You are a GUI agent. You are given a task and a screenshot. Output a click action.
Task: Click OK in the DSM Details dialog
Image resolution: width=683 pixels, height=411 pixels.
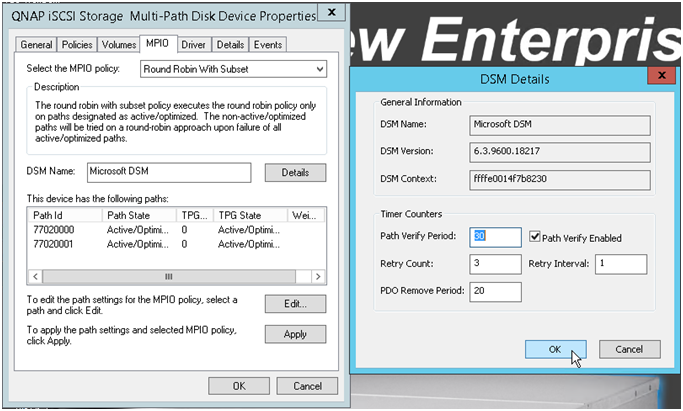tap(555, 349)
